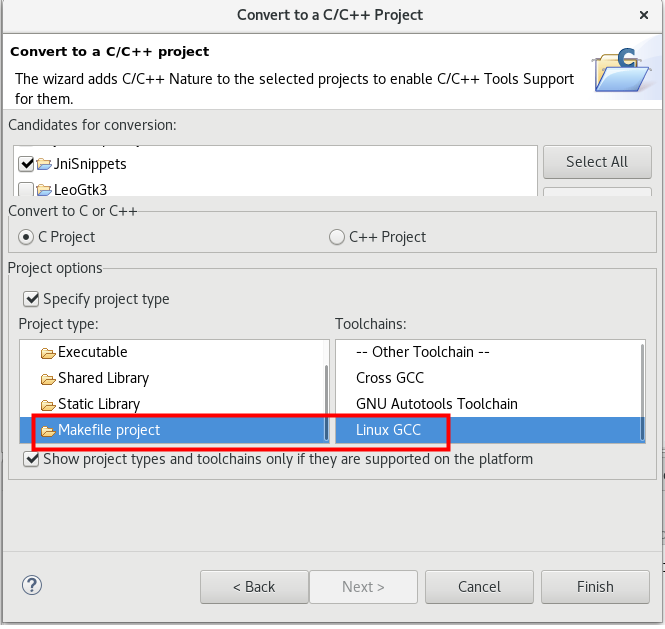
Task: Select Cross GCC in the toolchains list
Action: 390,378
